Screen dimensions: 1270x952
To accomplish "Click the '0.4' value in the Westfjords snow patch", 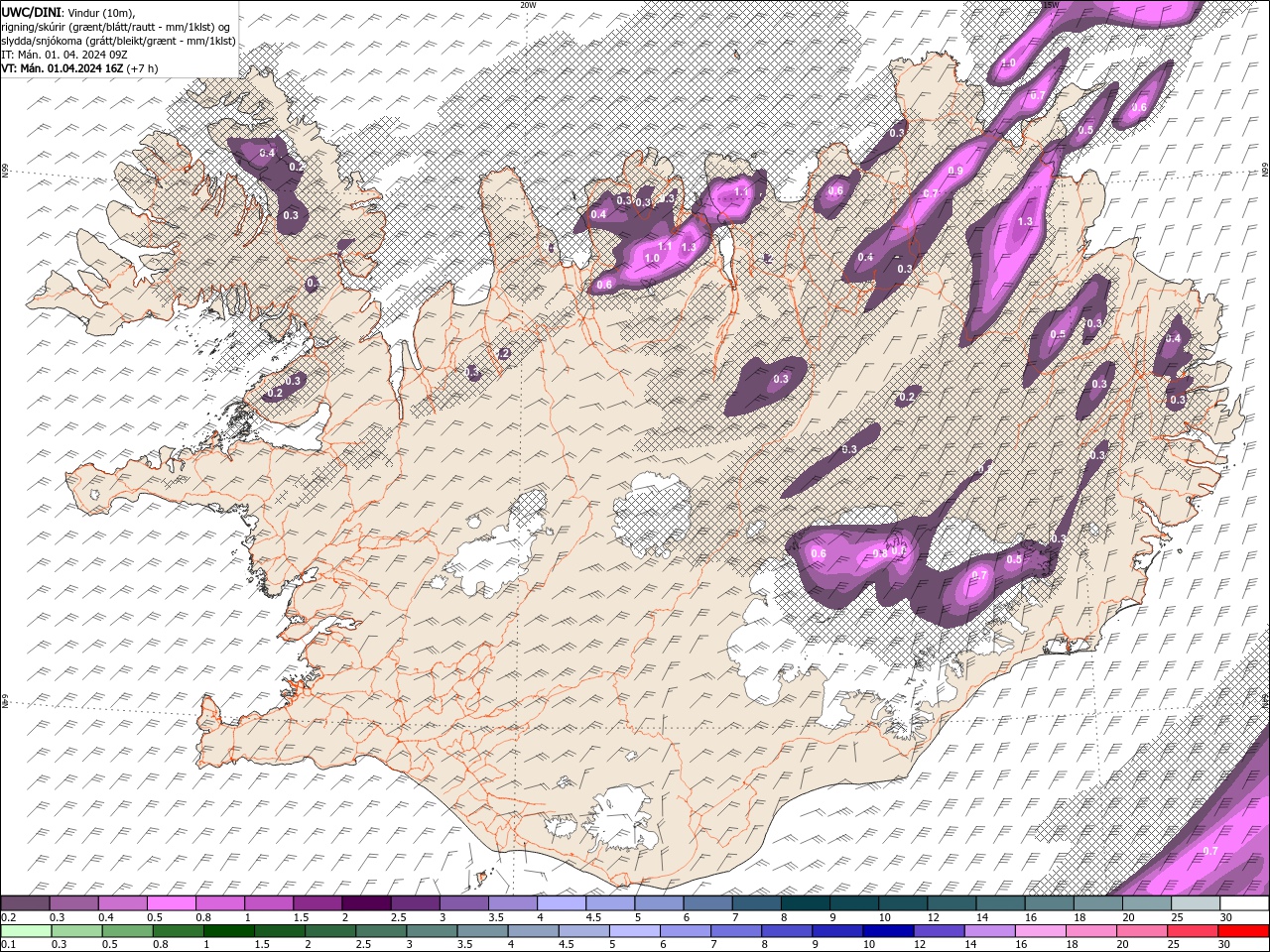I will [x=267, y=153].
